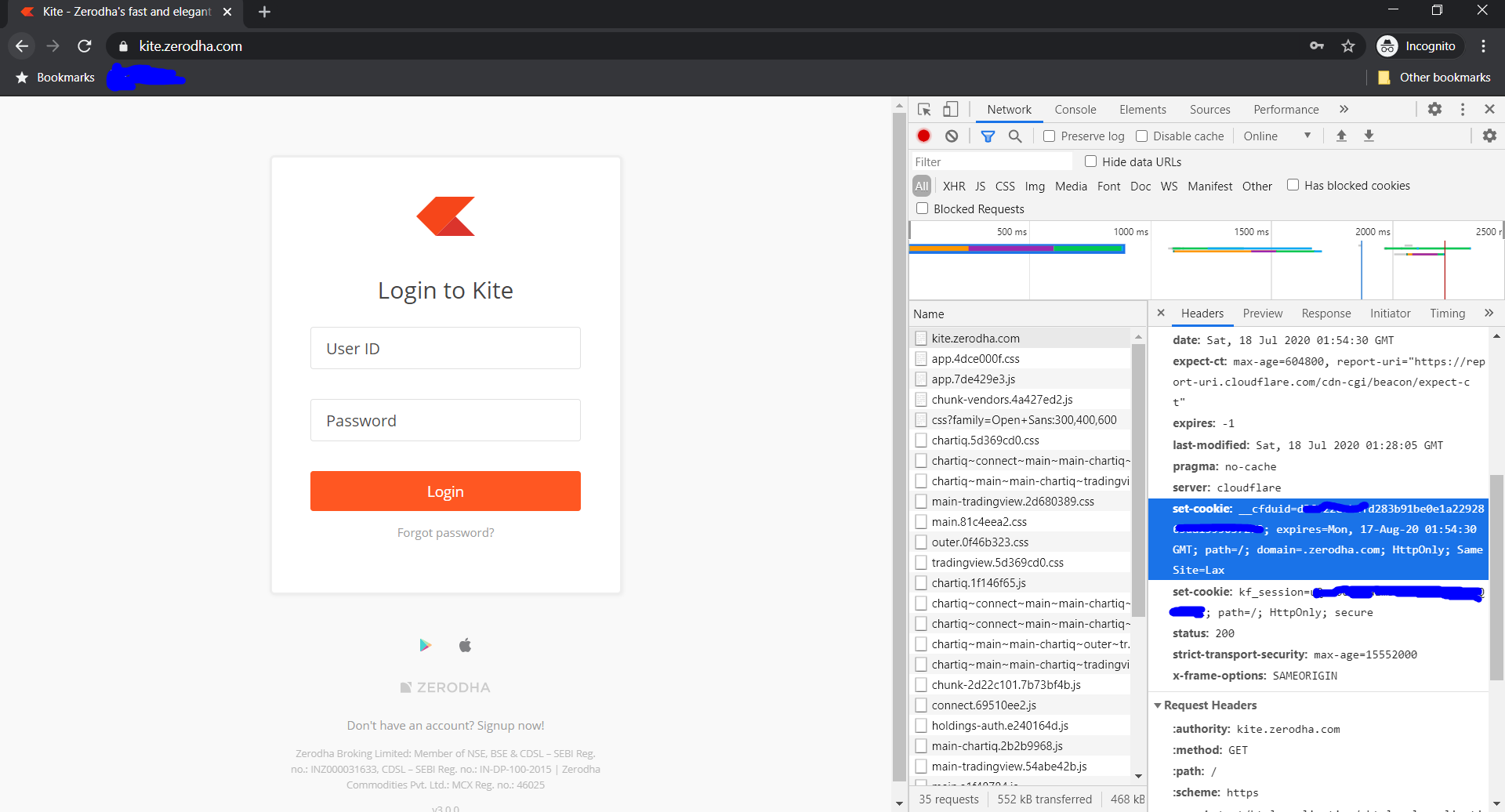
Task: Open the Forgot password link
Action: (x=445, y=532)
